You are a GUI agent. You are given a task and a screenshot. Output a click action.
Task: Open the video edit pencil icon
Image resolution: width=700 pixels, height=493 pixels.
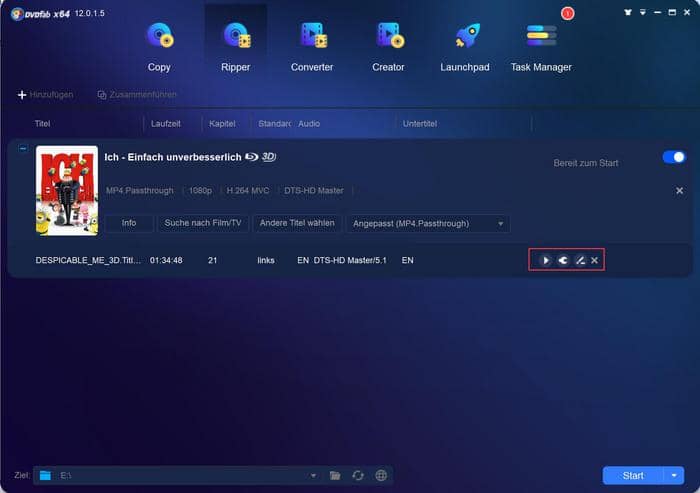(580, 260)
